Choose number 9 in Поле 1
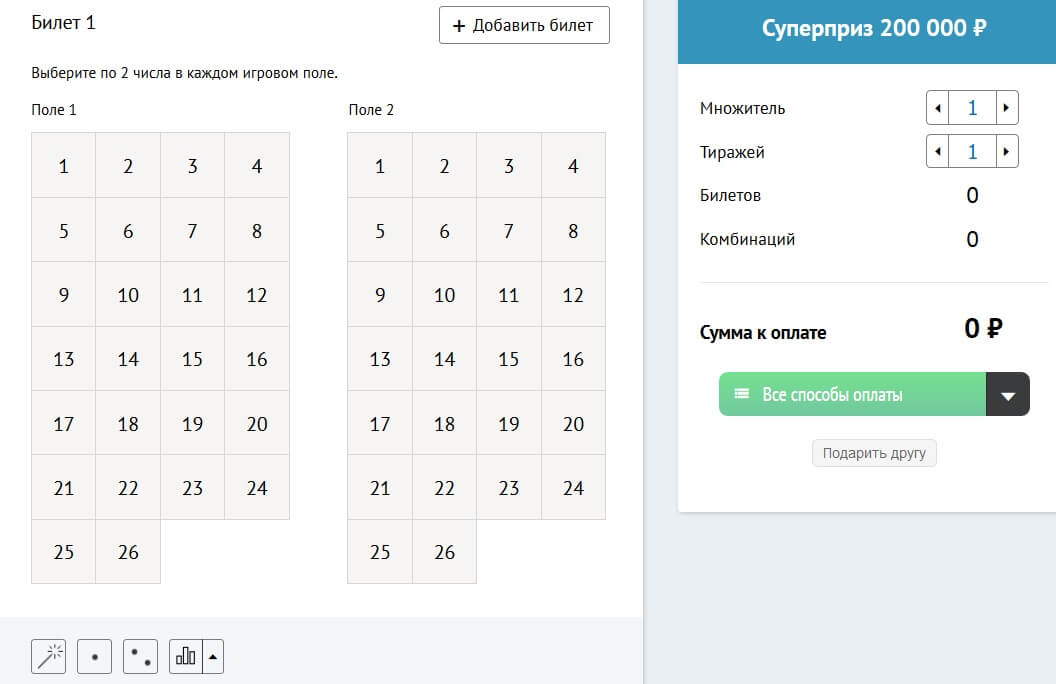1056x684 pixels. click(x=63, y=294)
